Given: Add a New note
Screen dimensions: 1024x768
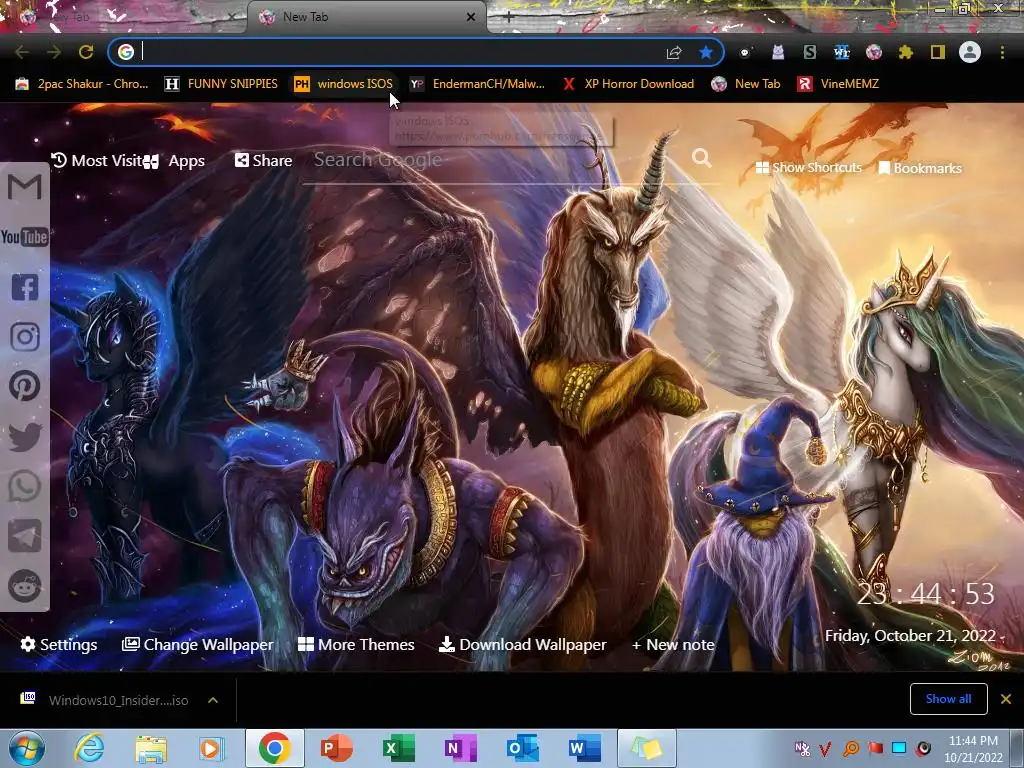Looking at the screenshot, I should pyautogui.click(x=673, y=645).
